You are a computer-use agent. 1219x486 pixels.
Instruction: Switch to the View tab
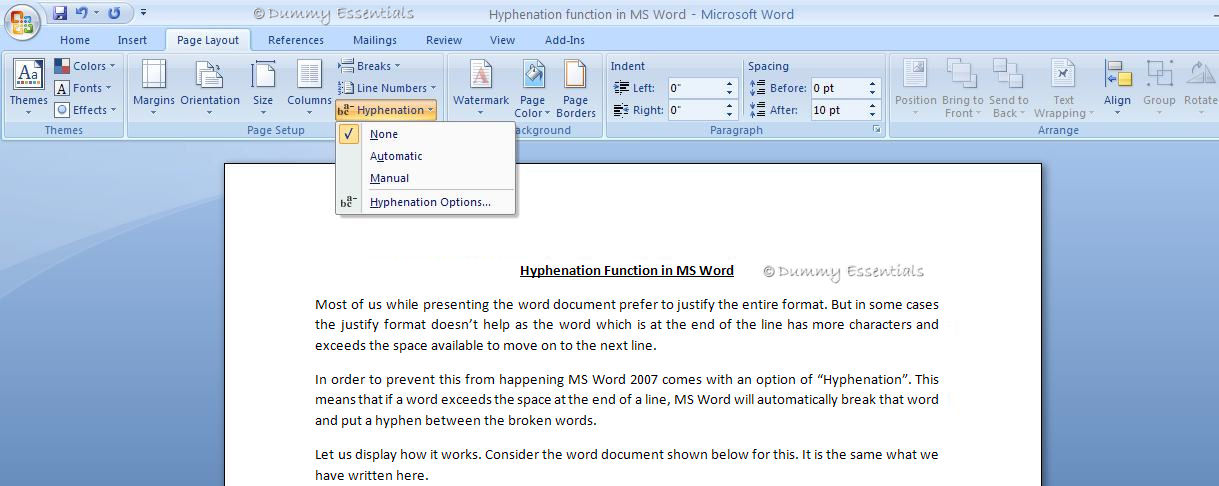tap(503, 40)
